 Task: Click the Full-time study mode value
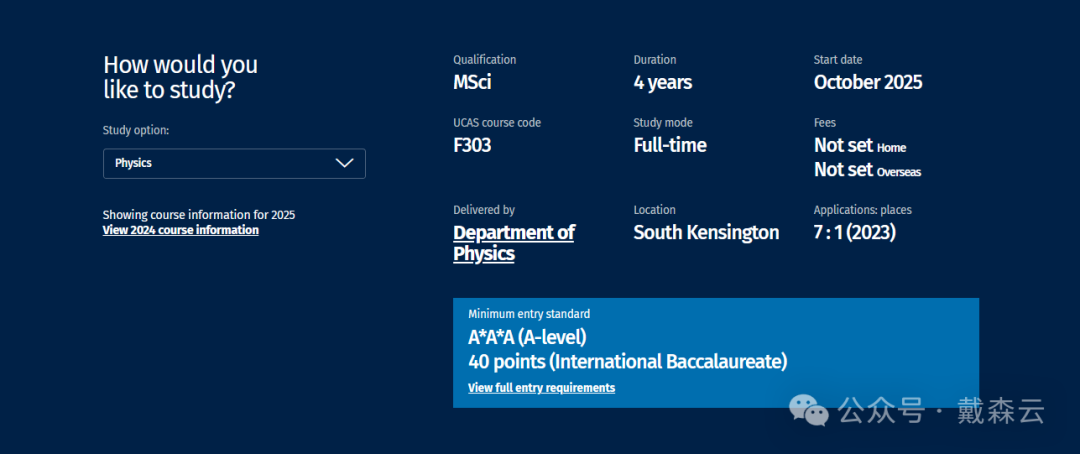coord(670,145)
